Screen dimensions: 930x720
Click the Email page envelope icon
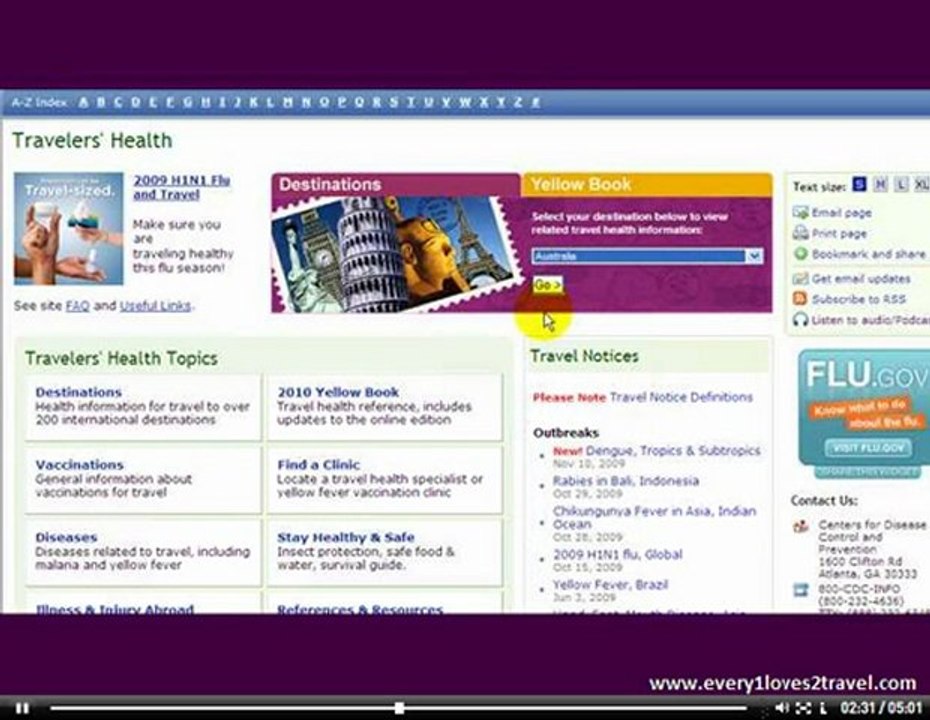[x=800, y=212]
